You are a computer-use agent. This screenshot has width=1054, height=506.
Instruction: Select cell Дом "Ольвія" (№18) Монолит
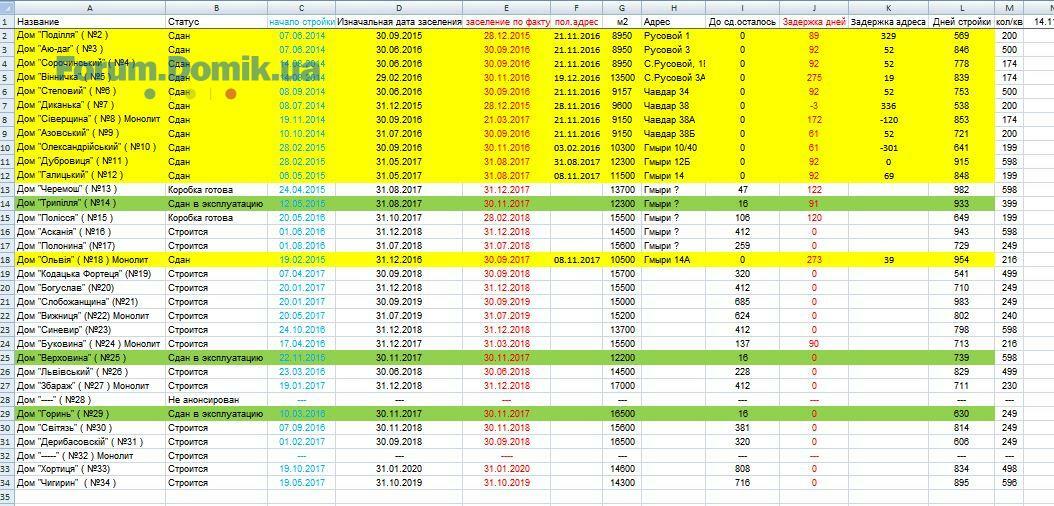coord(90,259)
